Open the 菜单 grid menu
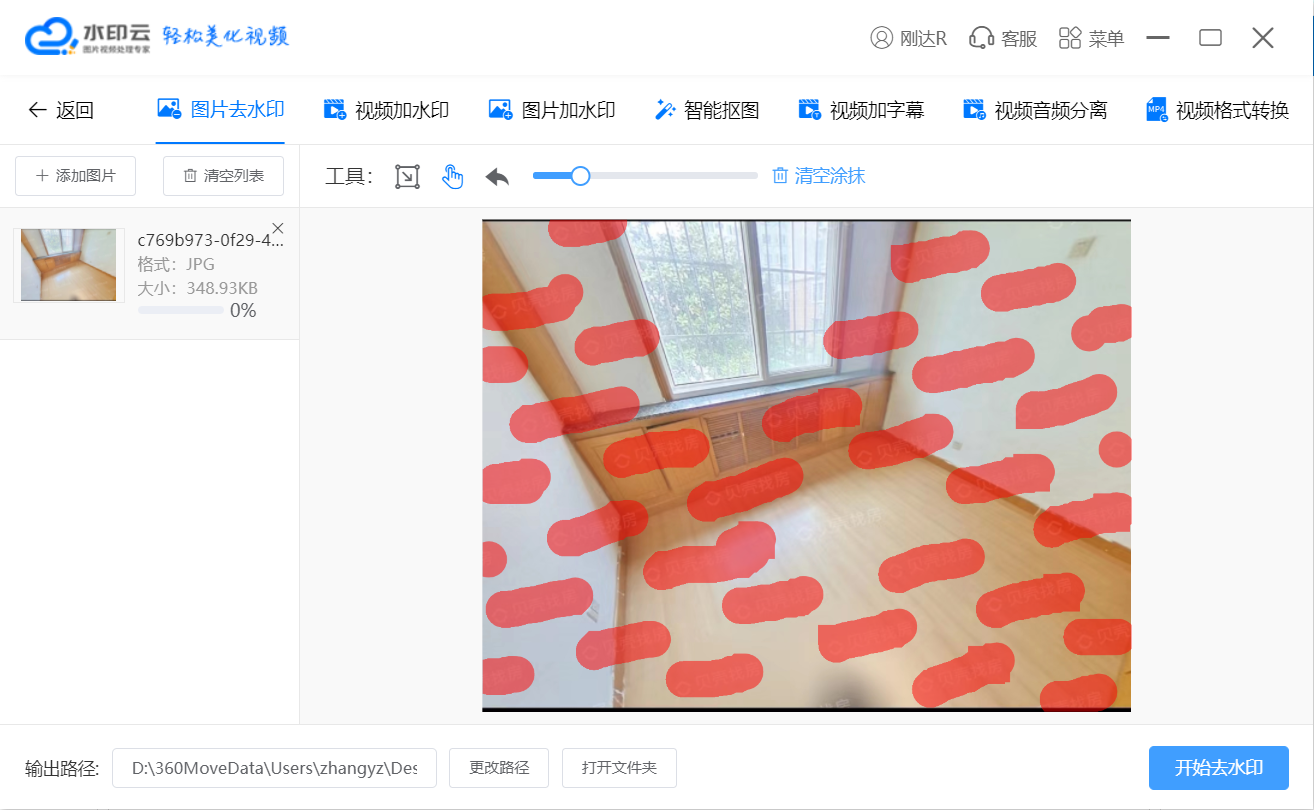Viewport: 1314px width, 810px height. pyautogui.click(x=1091, y=38)
